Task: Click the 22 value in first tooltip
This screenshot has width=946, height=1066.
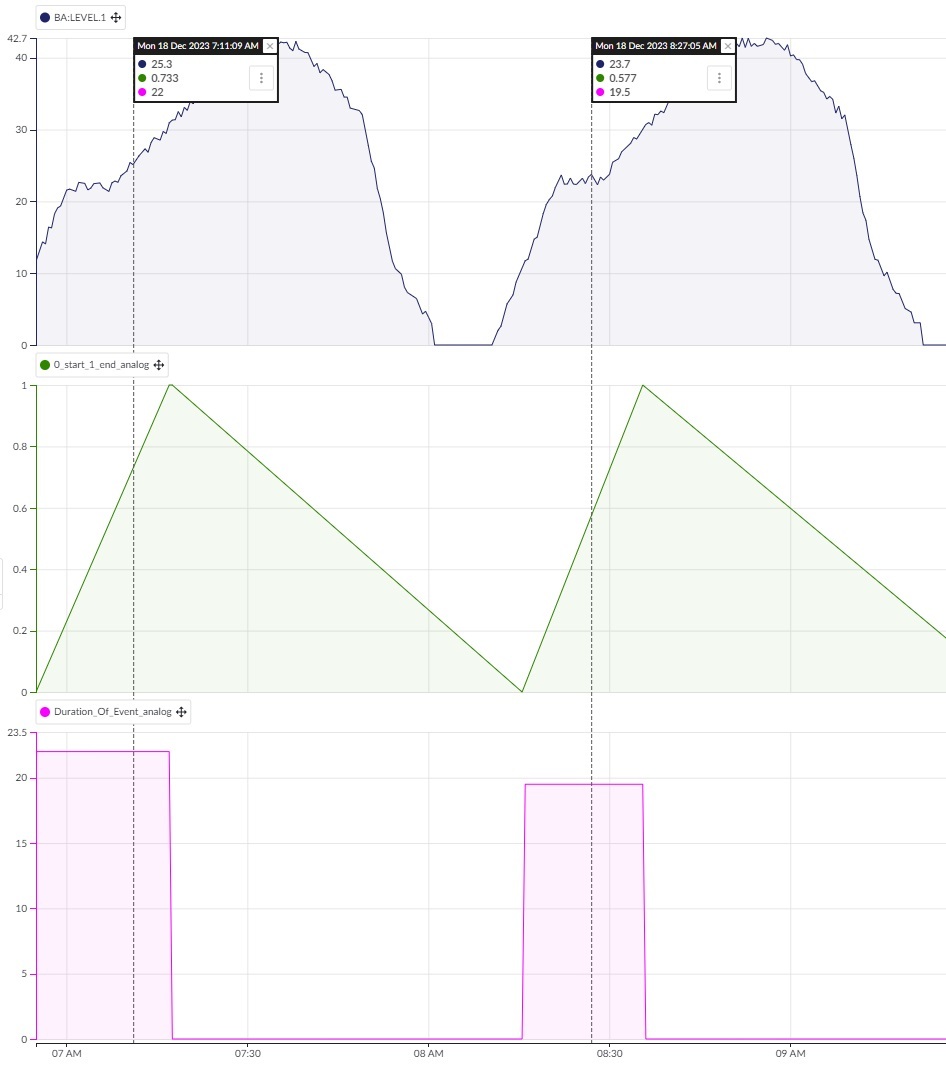Action: point(157,92)
